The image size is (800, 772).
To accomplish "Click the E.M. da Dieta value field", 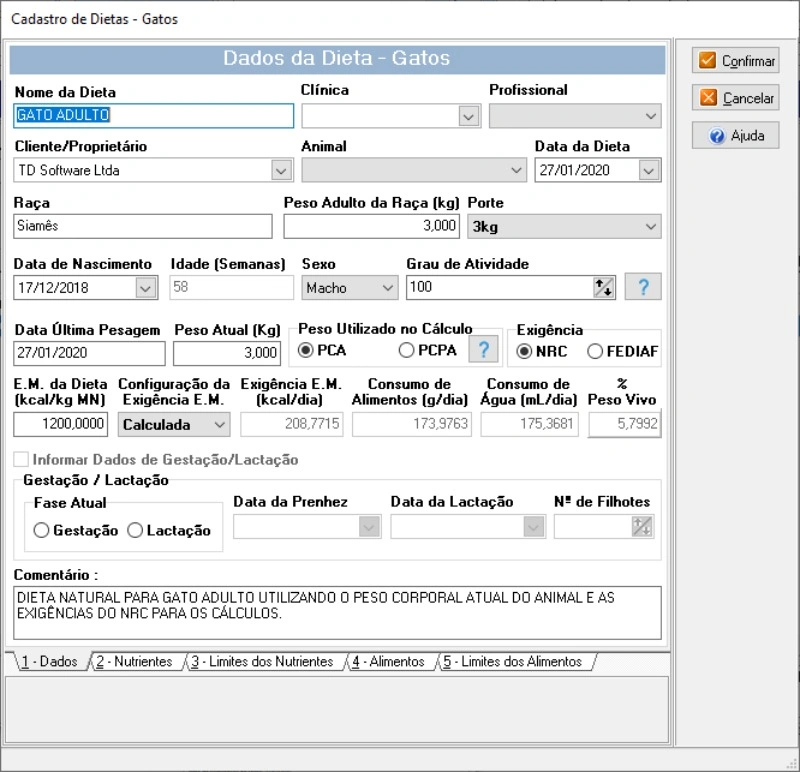I will click(61, 424).
